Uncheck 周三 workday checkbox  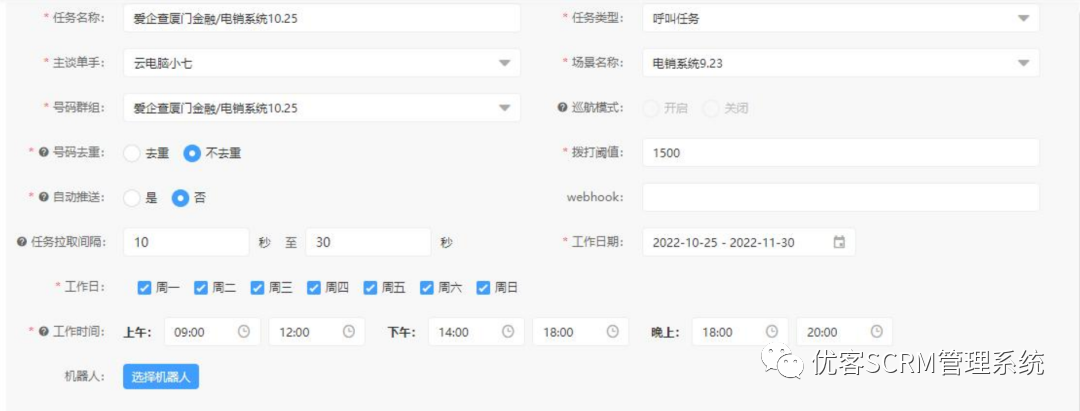point(257,288)
